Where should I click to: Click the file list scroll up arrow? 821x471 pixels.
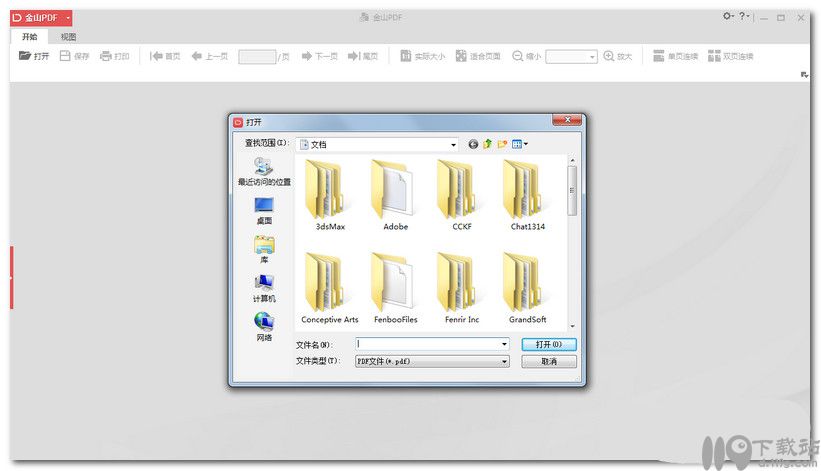coord(572,160)
